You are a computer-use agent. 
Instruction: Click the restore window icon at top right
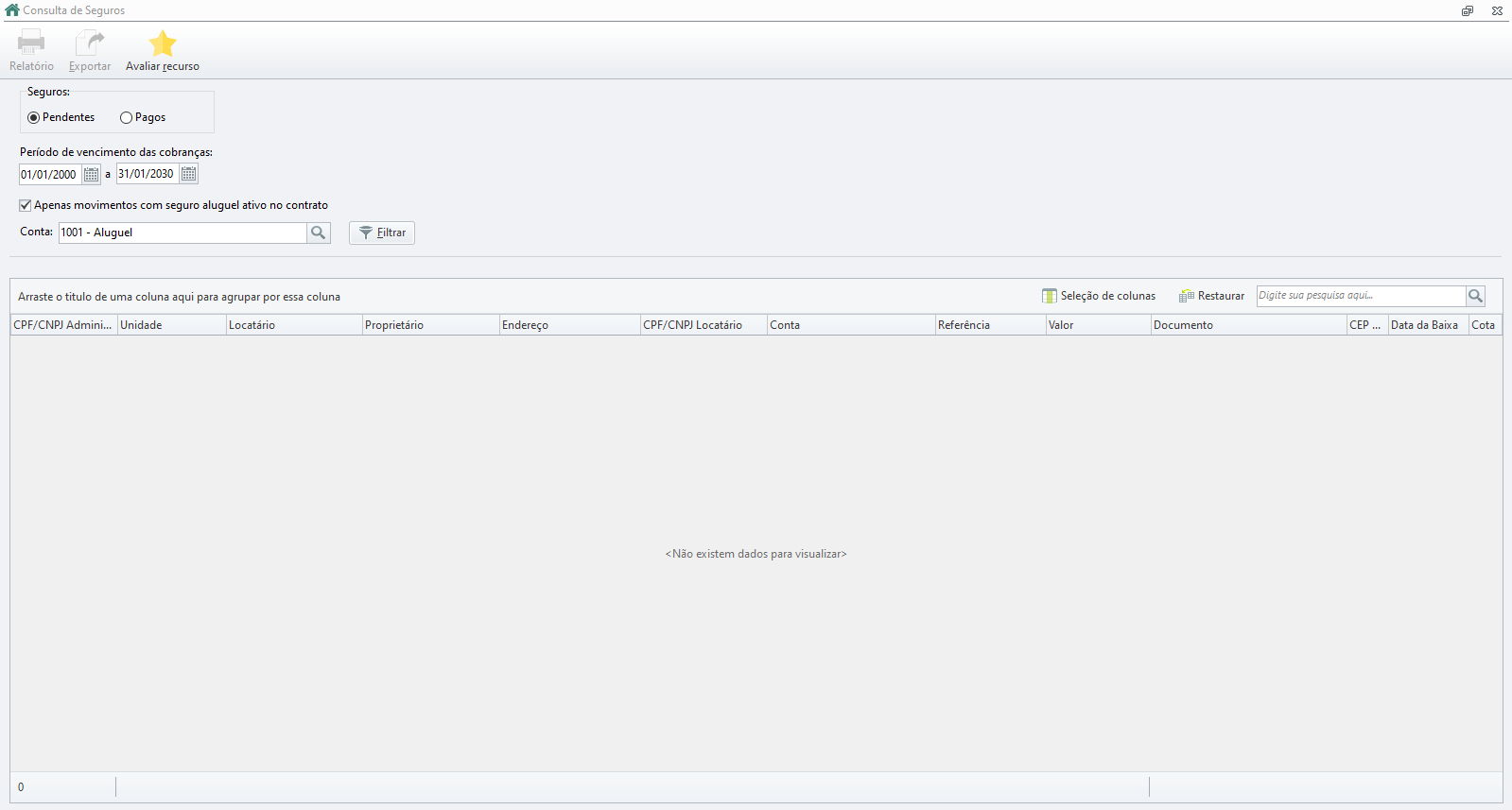click(1468, 10)
